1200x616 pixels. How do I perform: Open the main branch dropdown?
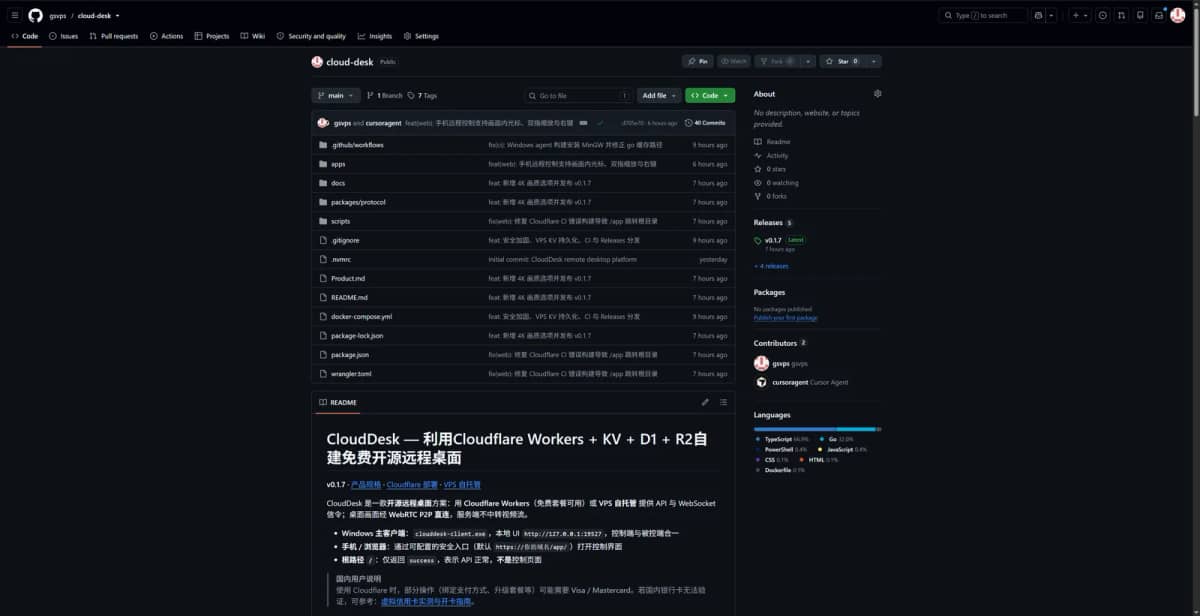336,95
